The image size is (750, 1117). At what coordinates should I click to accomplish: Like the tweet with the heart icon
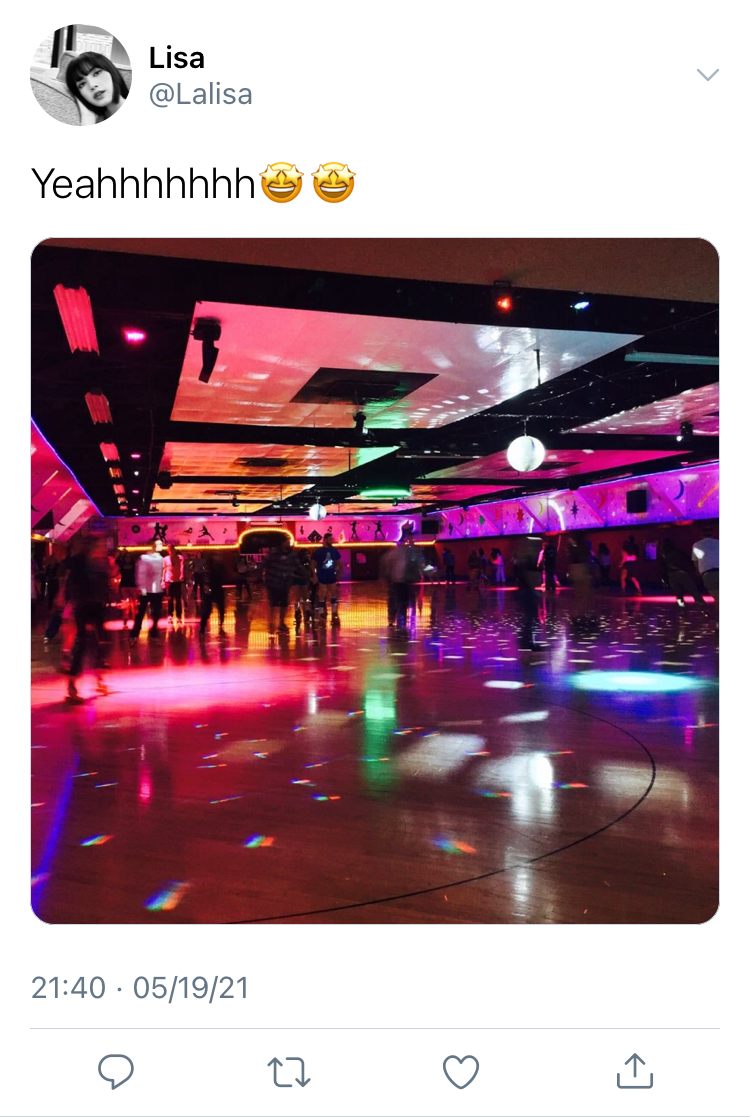pyautogui.click(x=461, y=1071)
